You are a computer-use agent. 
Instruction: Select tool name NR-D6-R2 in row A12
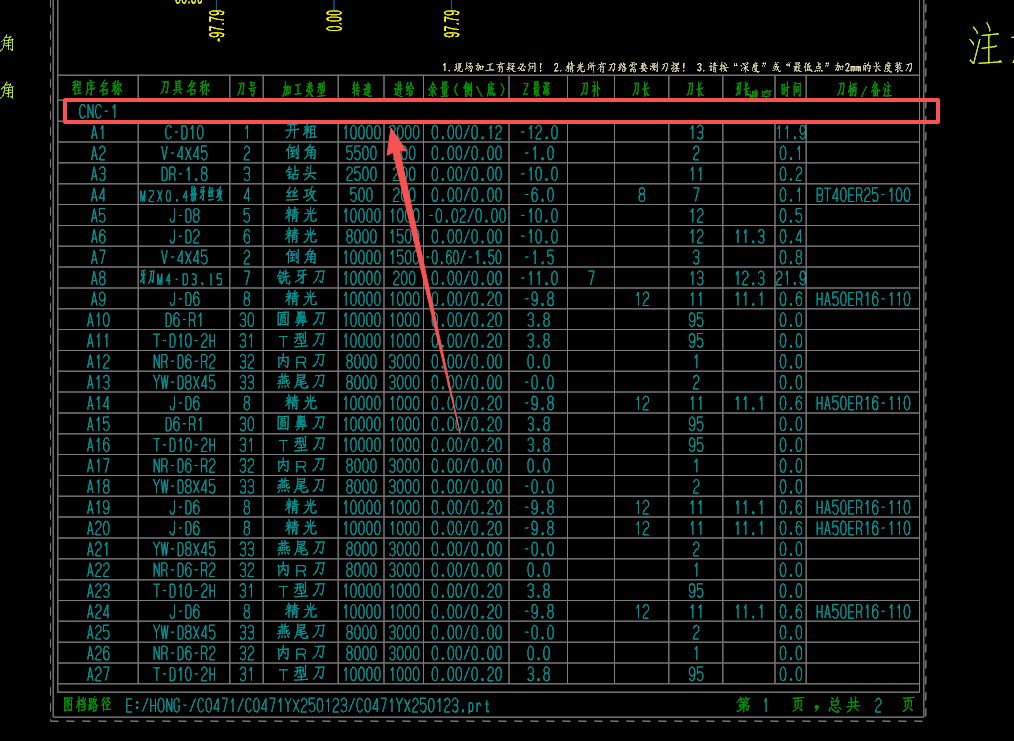pyautogui.click(x=184, y=361)
